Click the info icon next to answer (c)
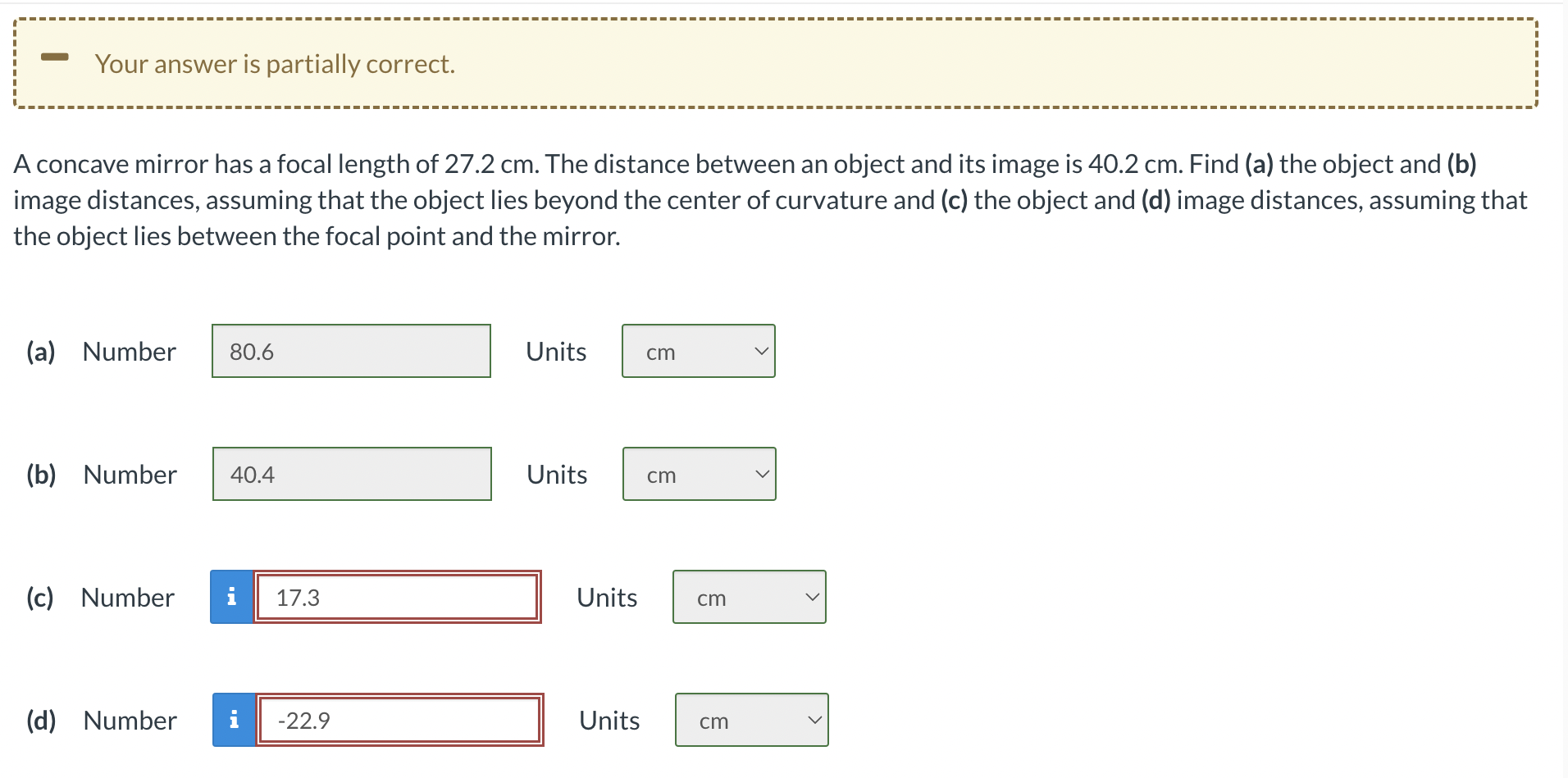1568x778 pixels. click(232, 598)
